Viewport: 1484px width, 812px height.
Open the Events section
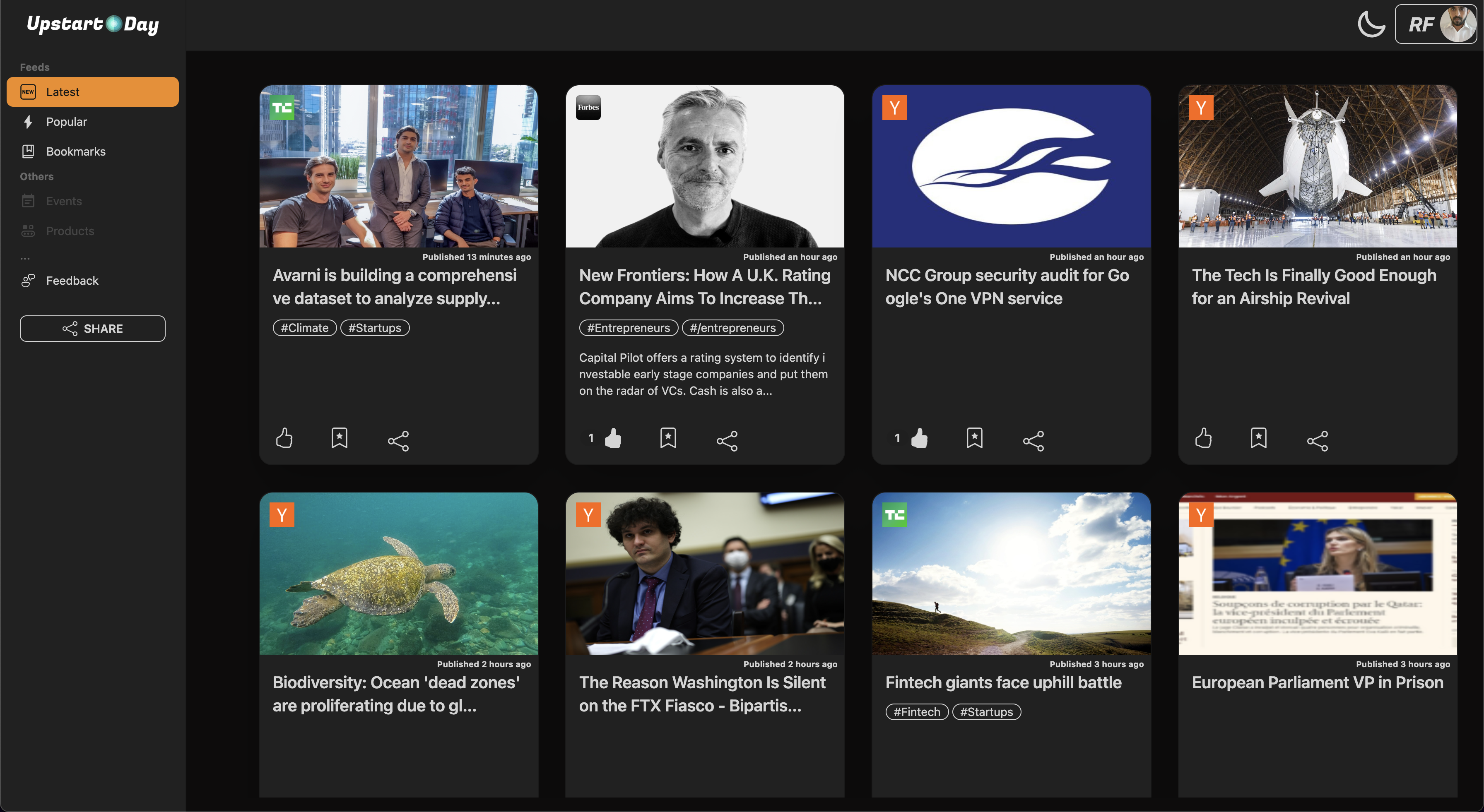click(x=93, y=201)
